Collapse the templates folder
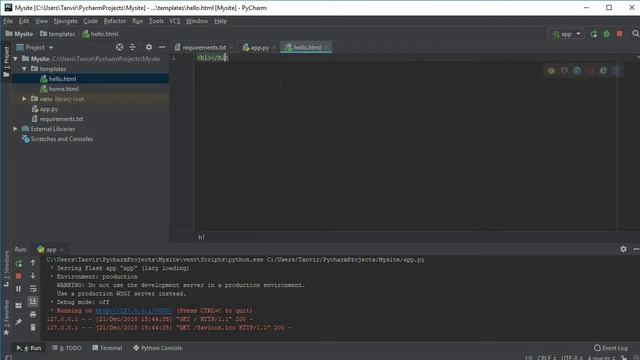This screenshot has width=640, height=360. tap(24, 69)
